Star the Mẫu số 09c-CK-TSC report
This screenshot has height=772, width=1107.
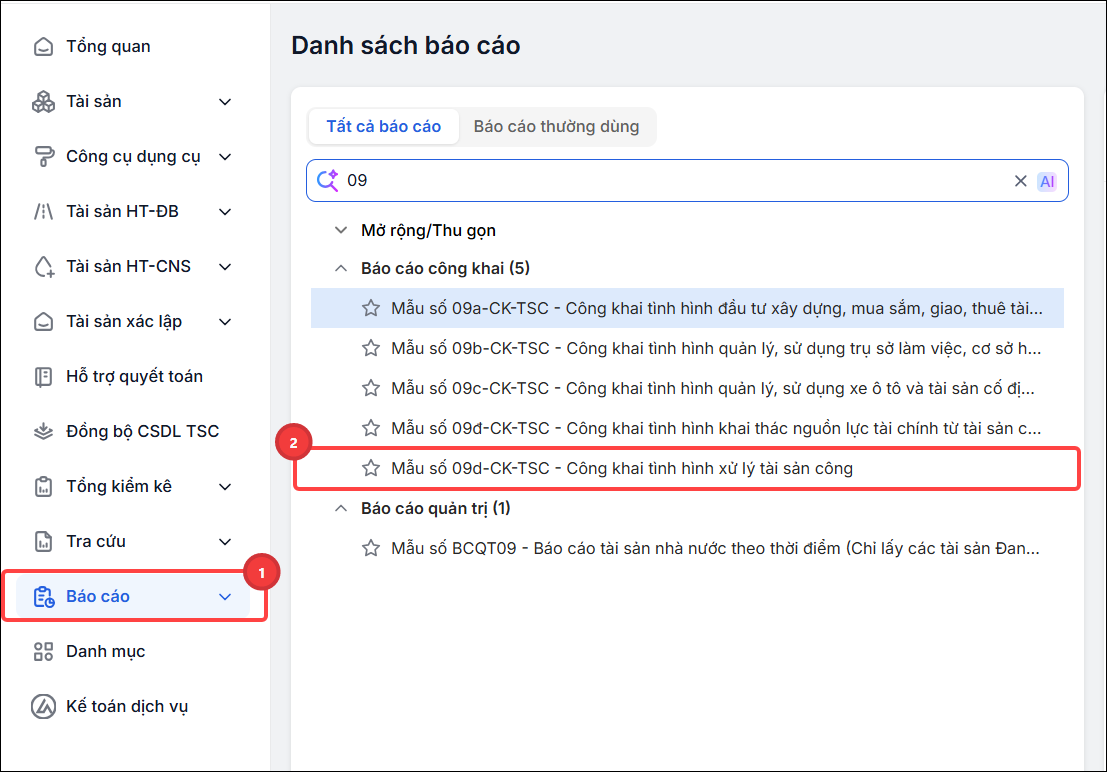coord(371,388)
